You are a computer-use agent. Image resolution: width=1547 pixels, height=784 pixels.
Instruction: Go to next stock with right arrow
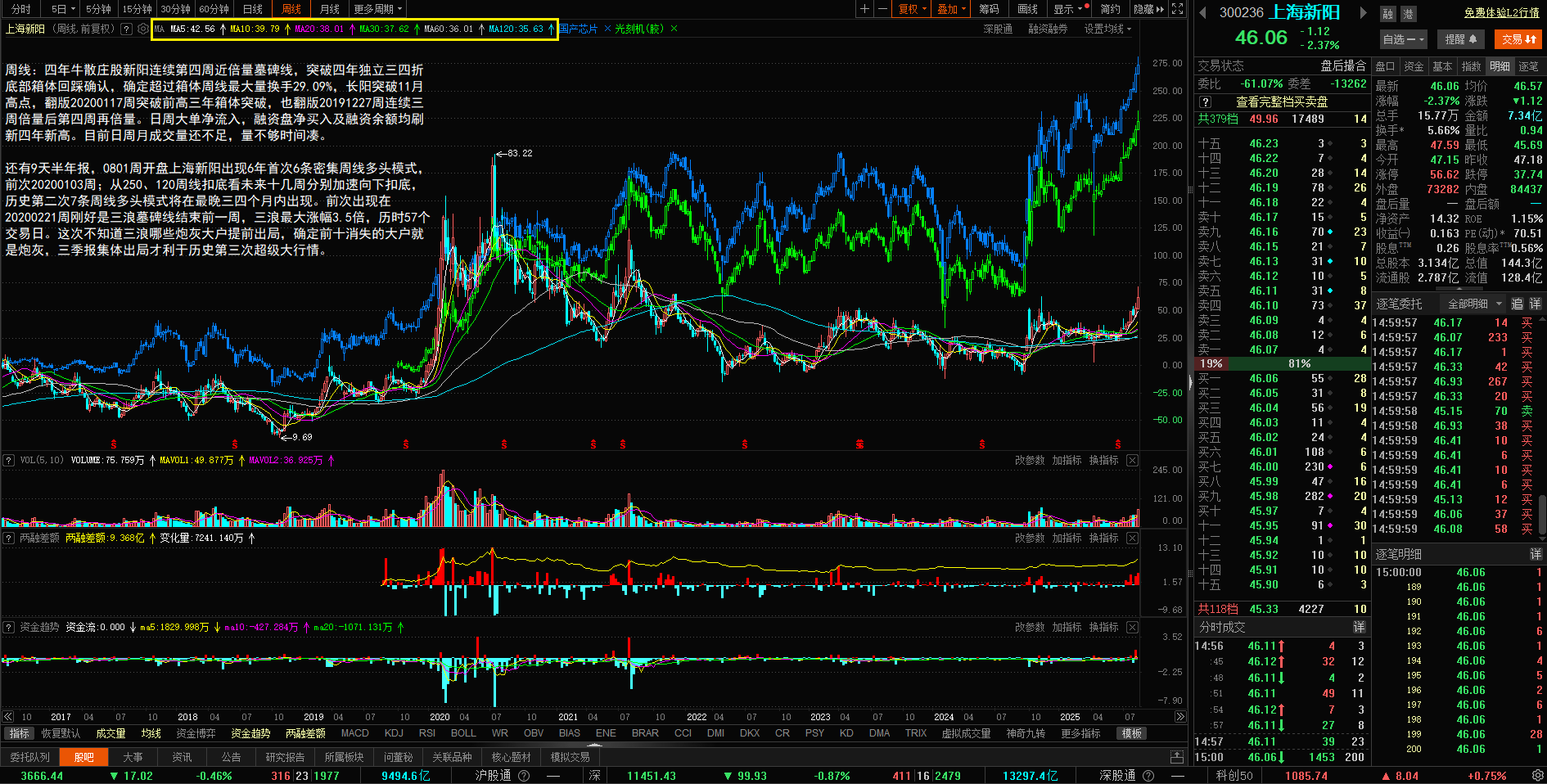tap(1363, 12)
